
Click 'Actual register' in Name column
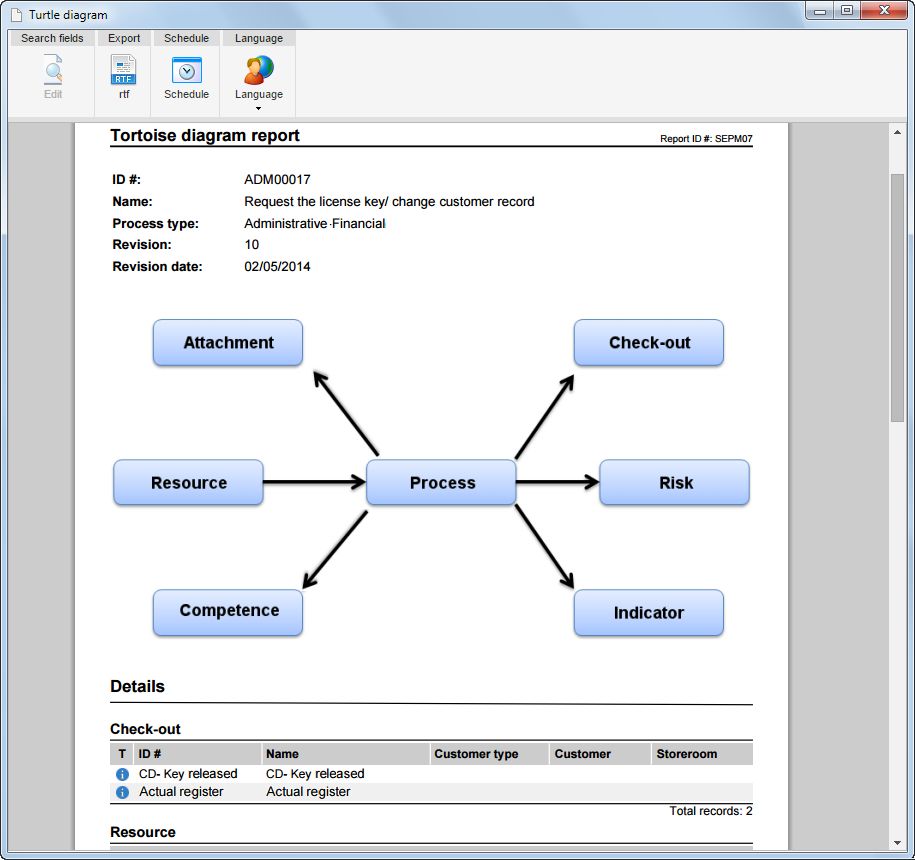[308, 792]
